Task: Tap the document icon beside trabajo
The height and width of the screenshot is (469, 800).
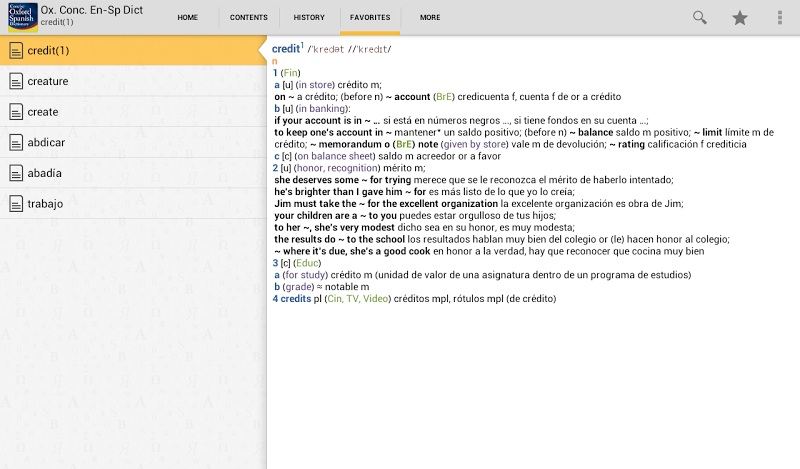Action: pyautogui.click(x=16, y=204)
